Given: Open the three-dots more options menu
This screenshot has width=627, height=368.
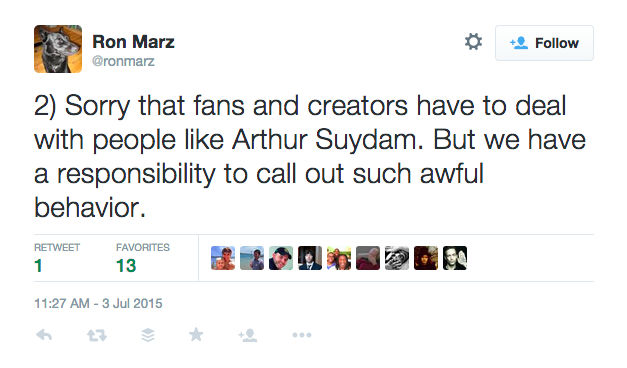Looking at the screenshot, I should coord(302,335).
